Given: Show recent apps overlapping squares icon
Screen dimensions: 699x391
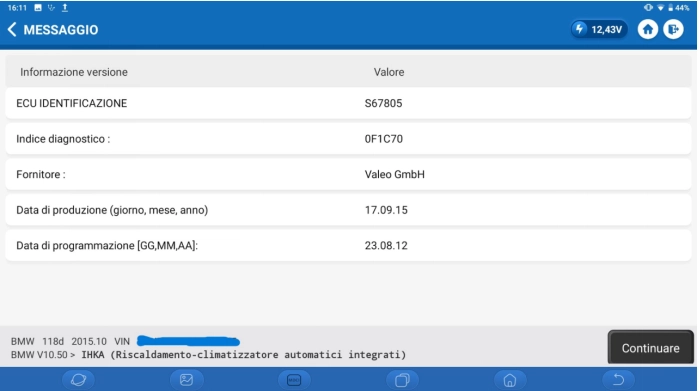Looking at the screenshot, I should click(402, 380).
